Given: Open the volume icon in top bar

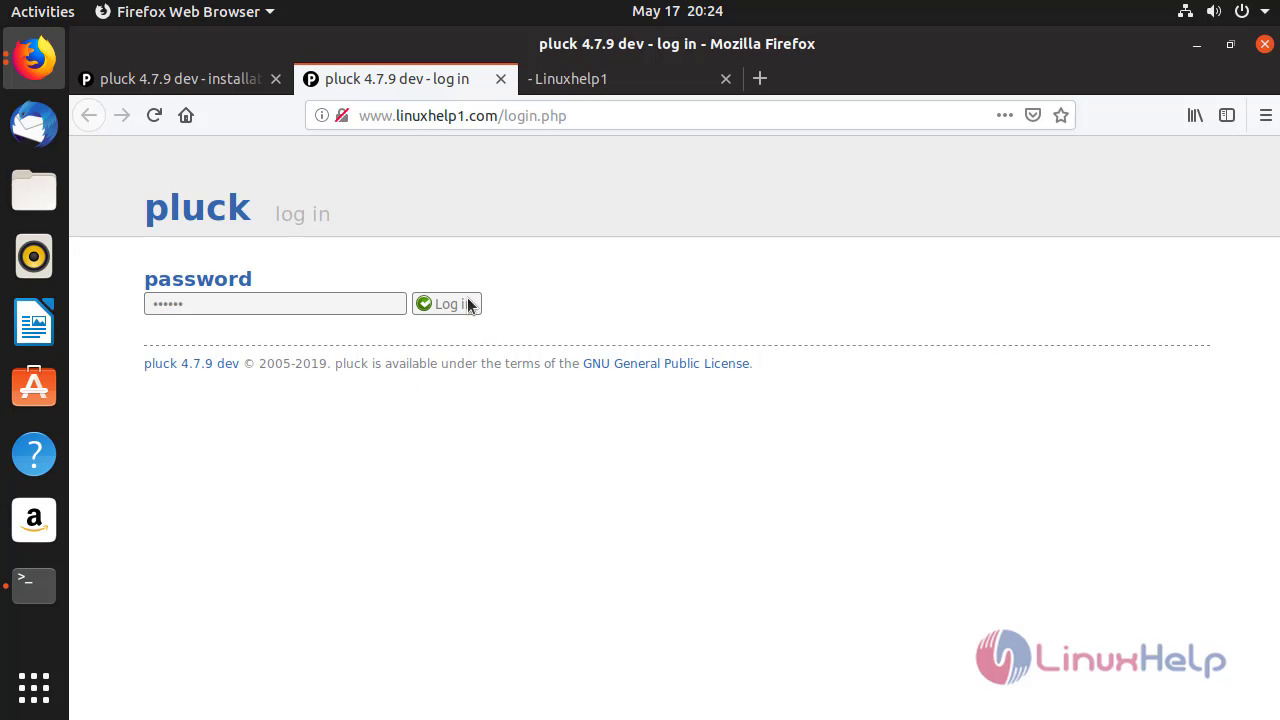Looking at the screenshot, I should (x=1214, y=11).
